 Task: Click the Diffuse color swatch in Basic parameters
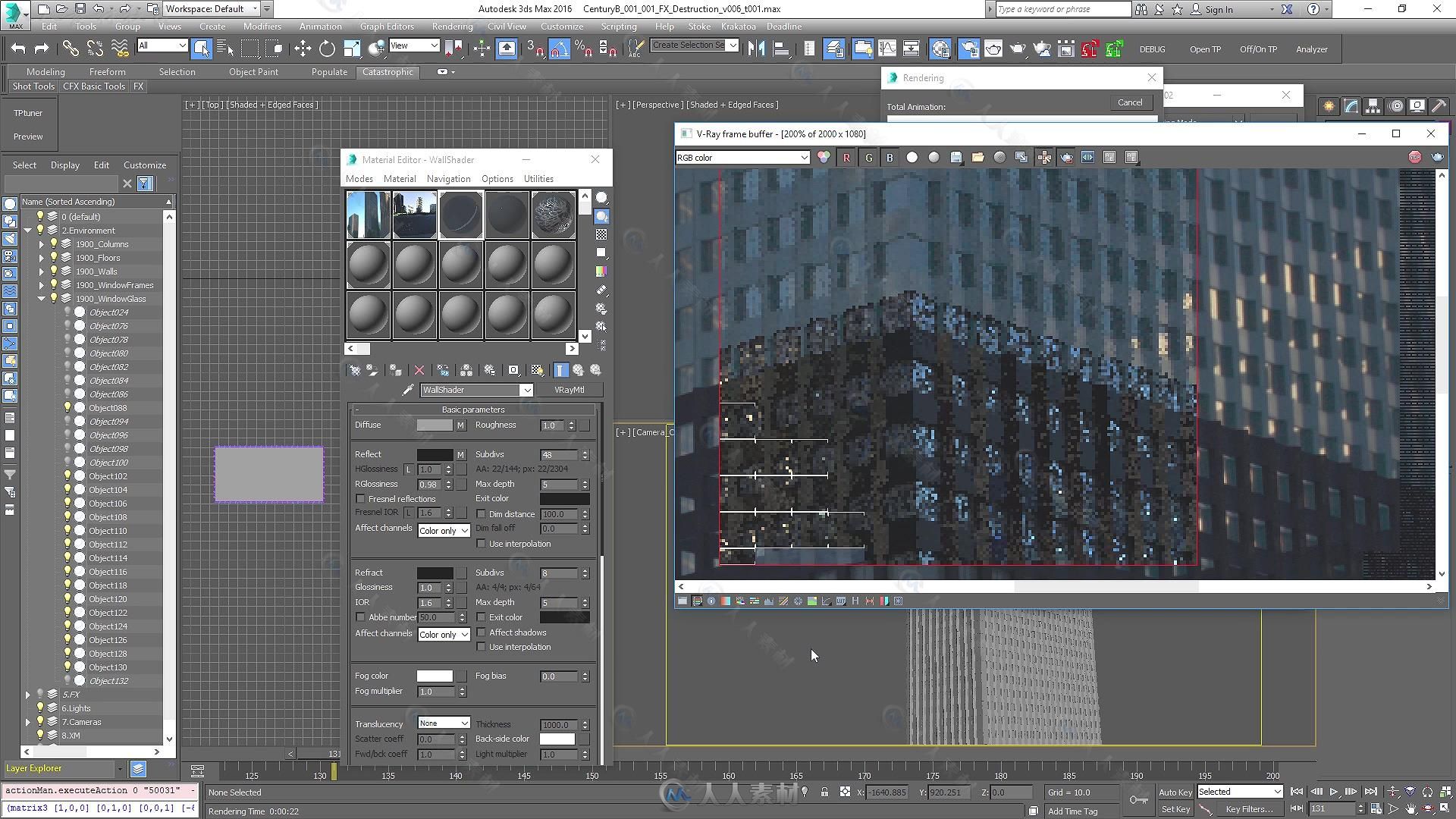(x=431, y=424)
